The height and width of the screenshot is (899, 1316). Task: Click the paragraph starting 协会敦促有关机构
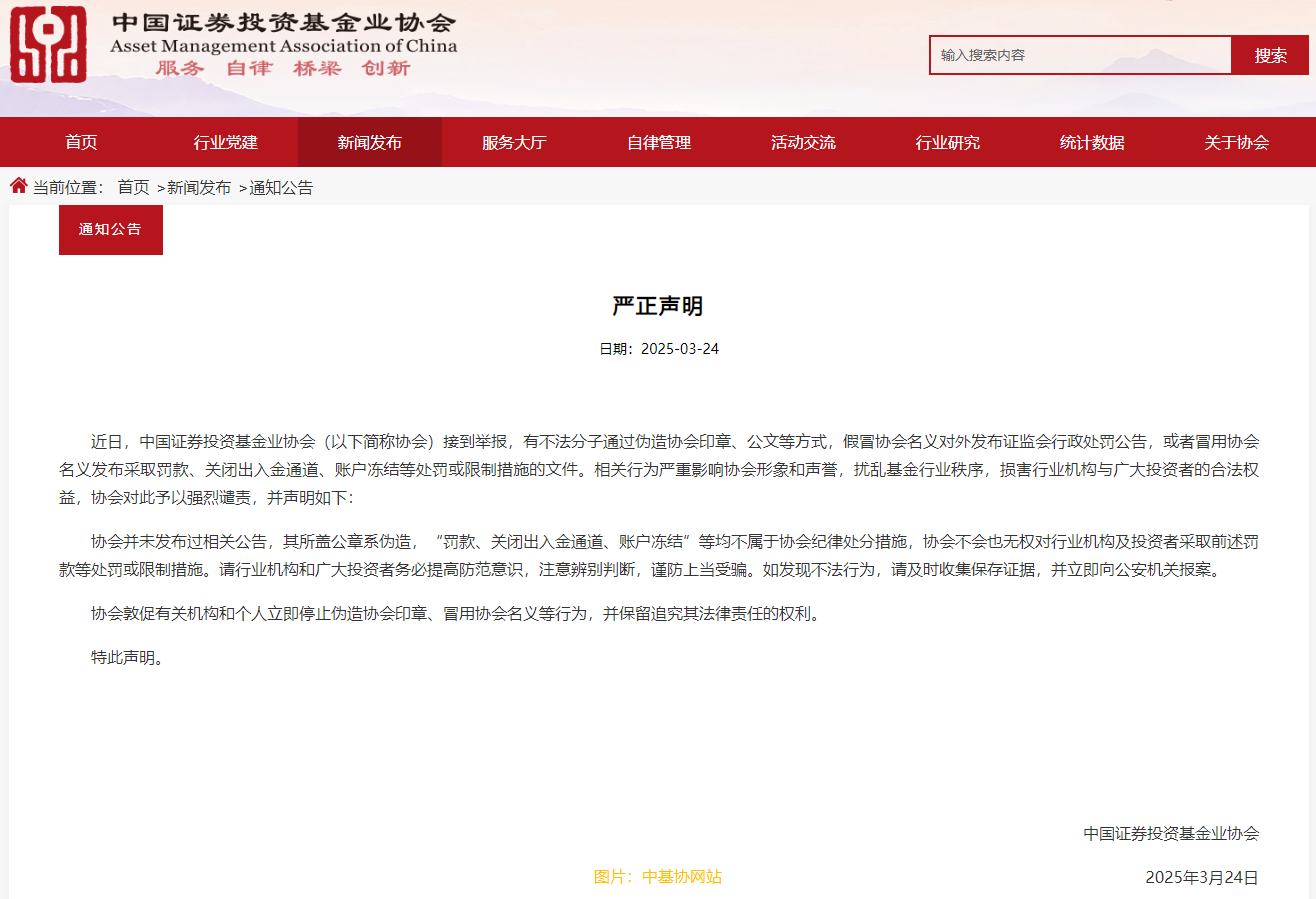click(x=457, y=613)
